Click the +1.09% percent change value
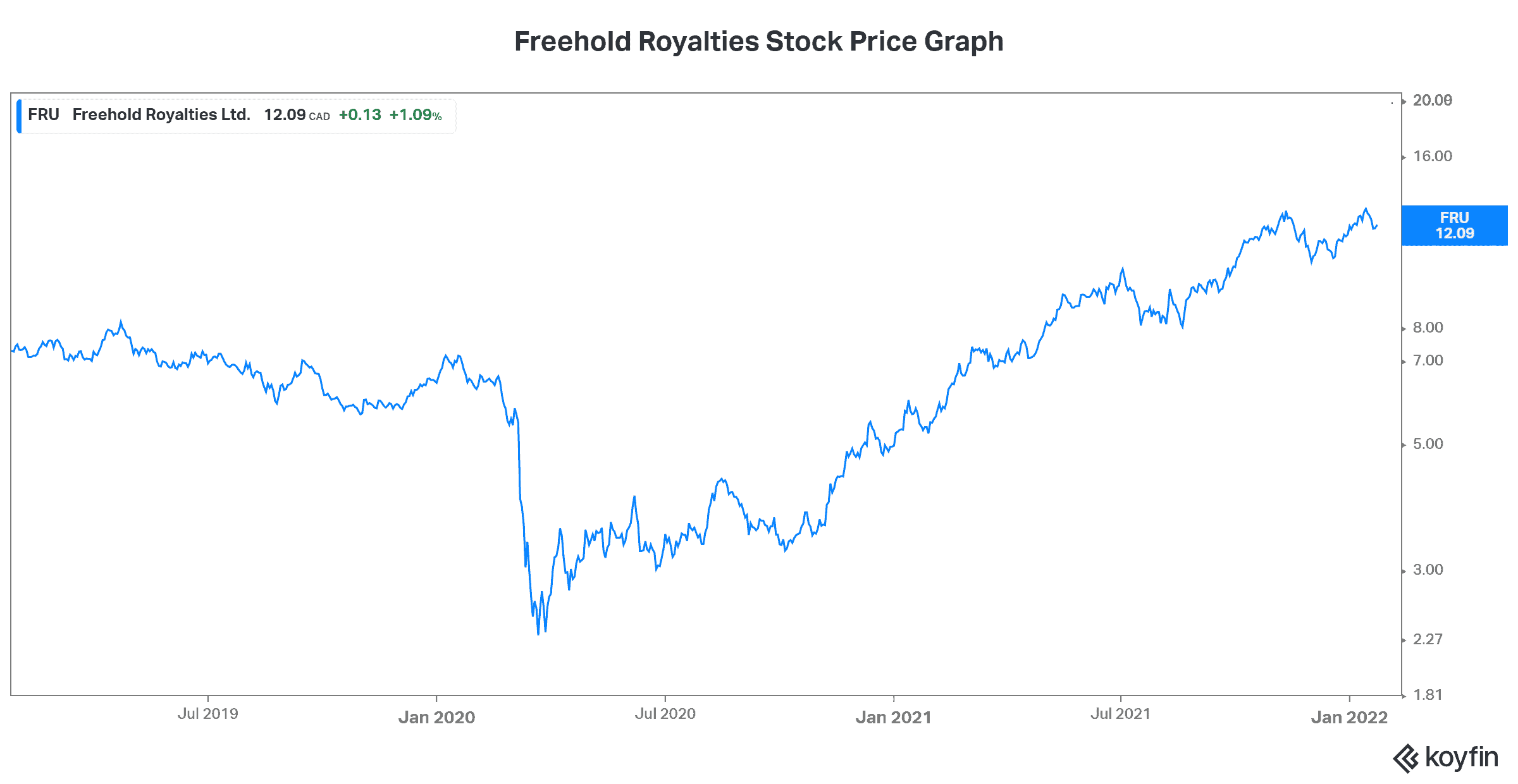 click(416, 115)
